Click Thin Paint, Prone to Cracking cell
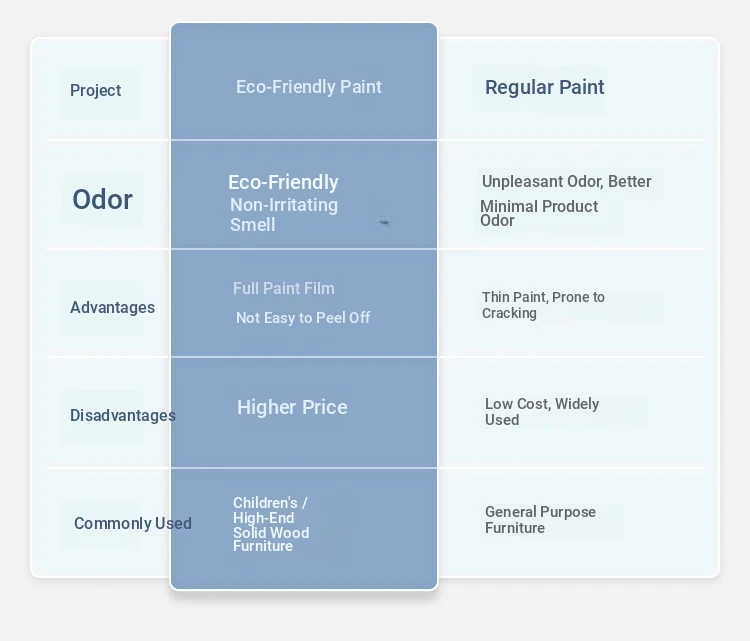The image size is (750, 641). pos(543,305)
